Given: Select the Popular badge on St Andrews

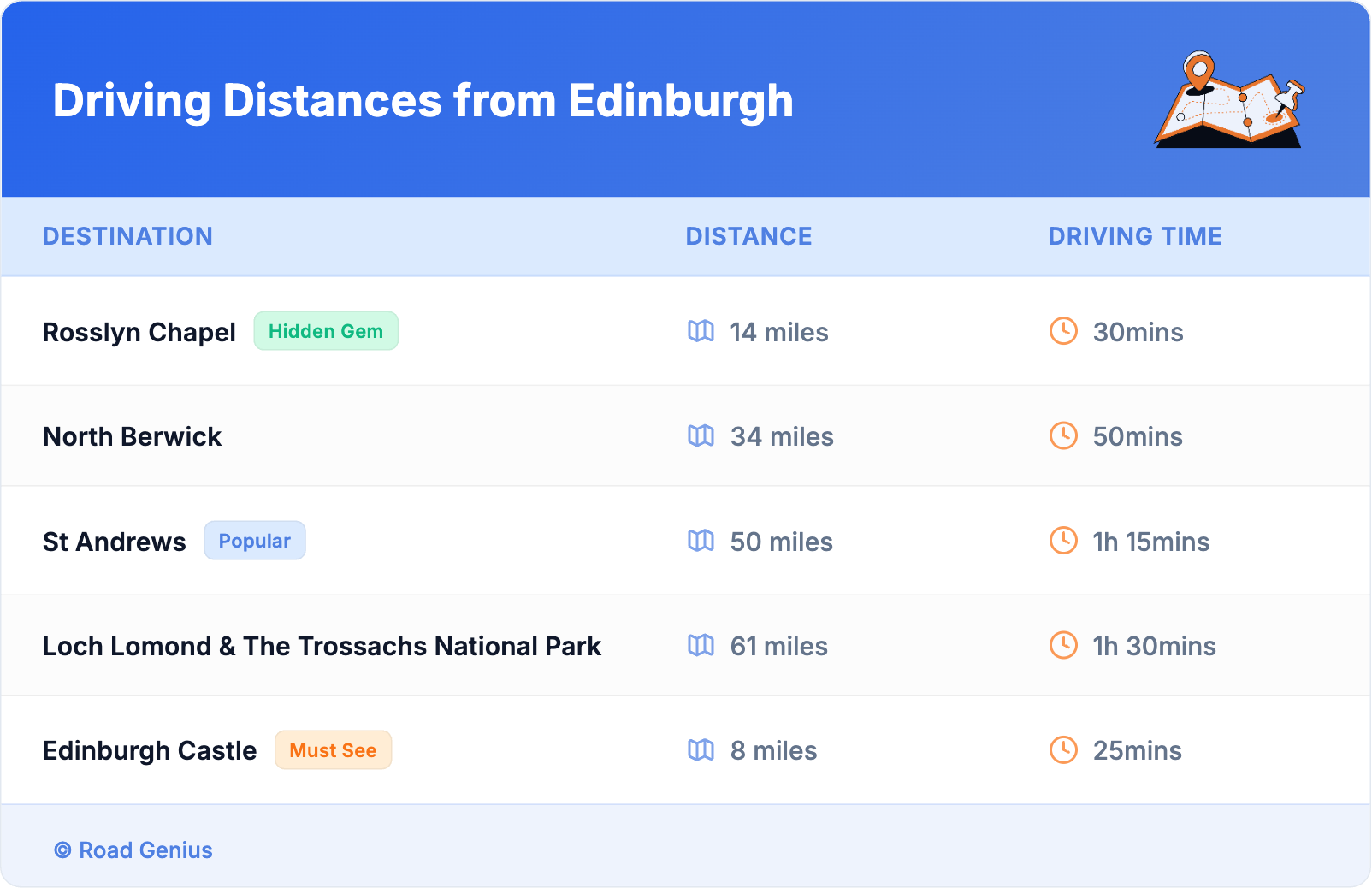Looking at the screenshot, I should point(254,541).
